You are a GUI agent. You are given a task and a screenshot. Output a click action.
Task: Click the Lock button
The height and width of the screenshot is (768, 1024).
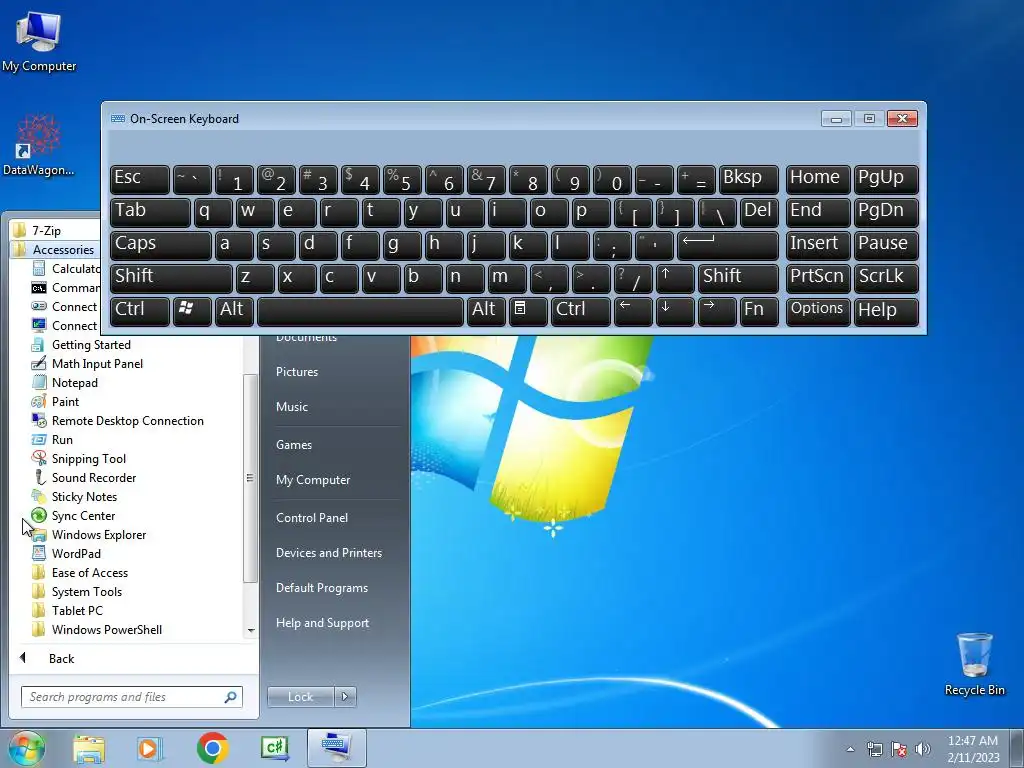301,697
